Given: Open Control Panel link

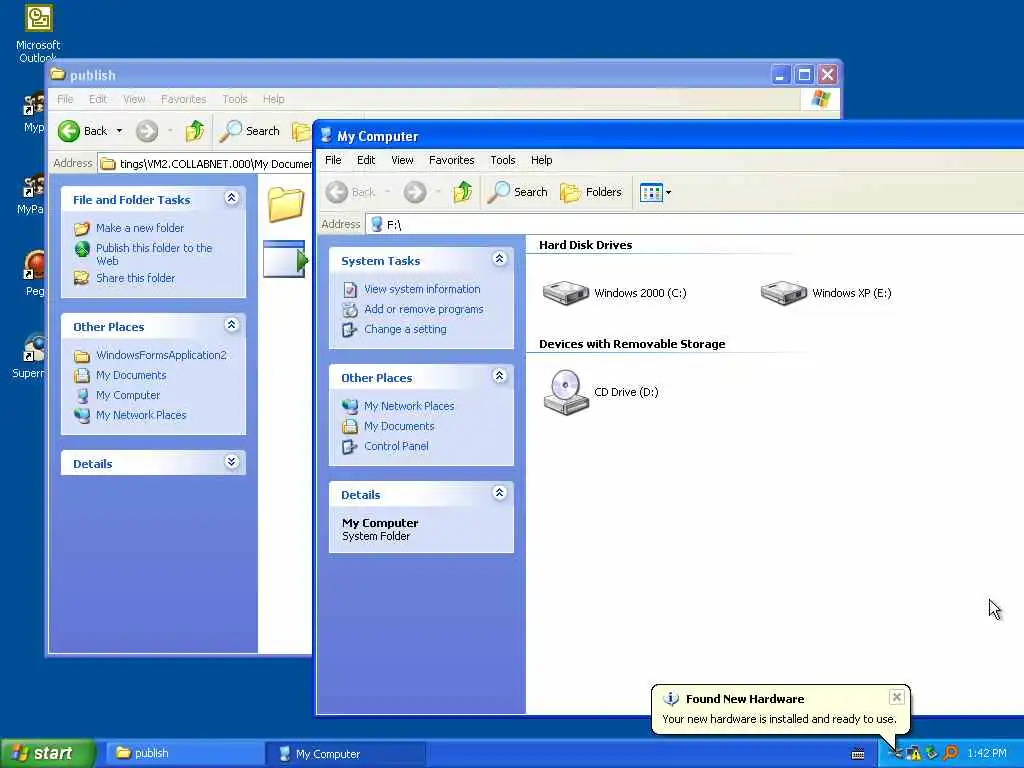Looking at the screenshot, I should (396, 446).
